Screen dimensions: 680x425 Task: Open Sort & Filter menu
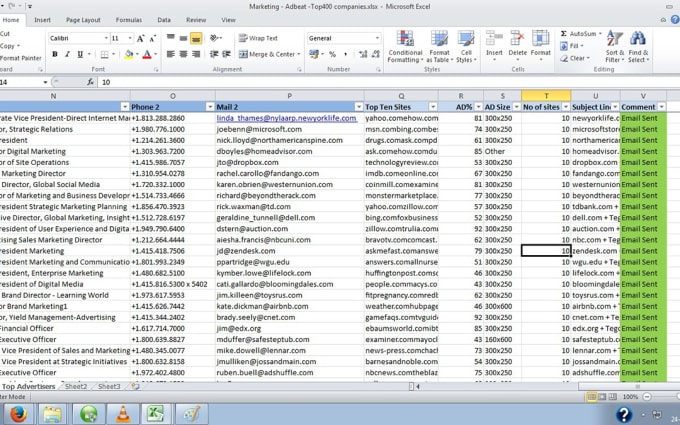615,47
